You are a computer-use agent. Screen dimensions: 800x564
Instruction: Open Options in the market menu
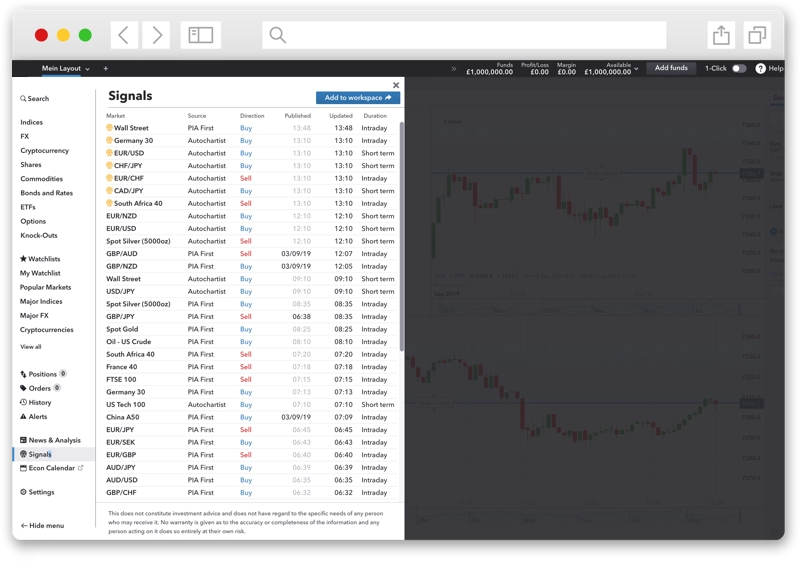[33, 221]
